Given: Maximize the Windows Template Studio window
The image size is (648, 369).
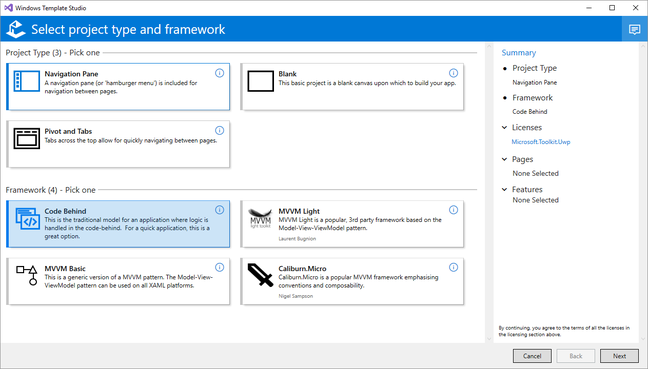Looking at the screenshot, I should click(612, 8).
